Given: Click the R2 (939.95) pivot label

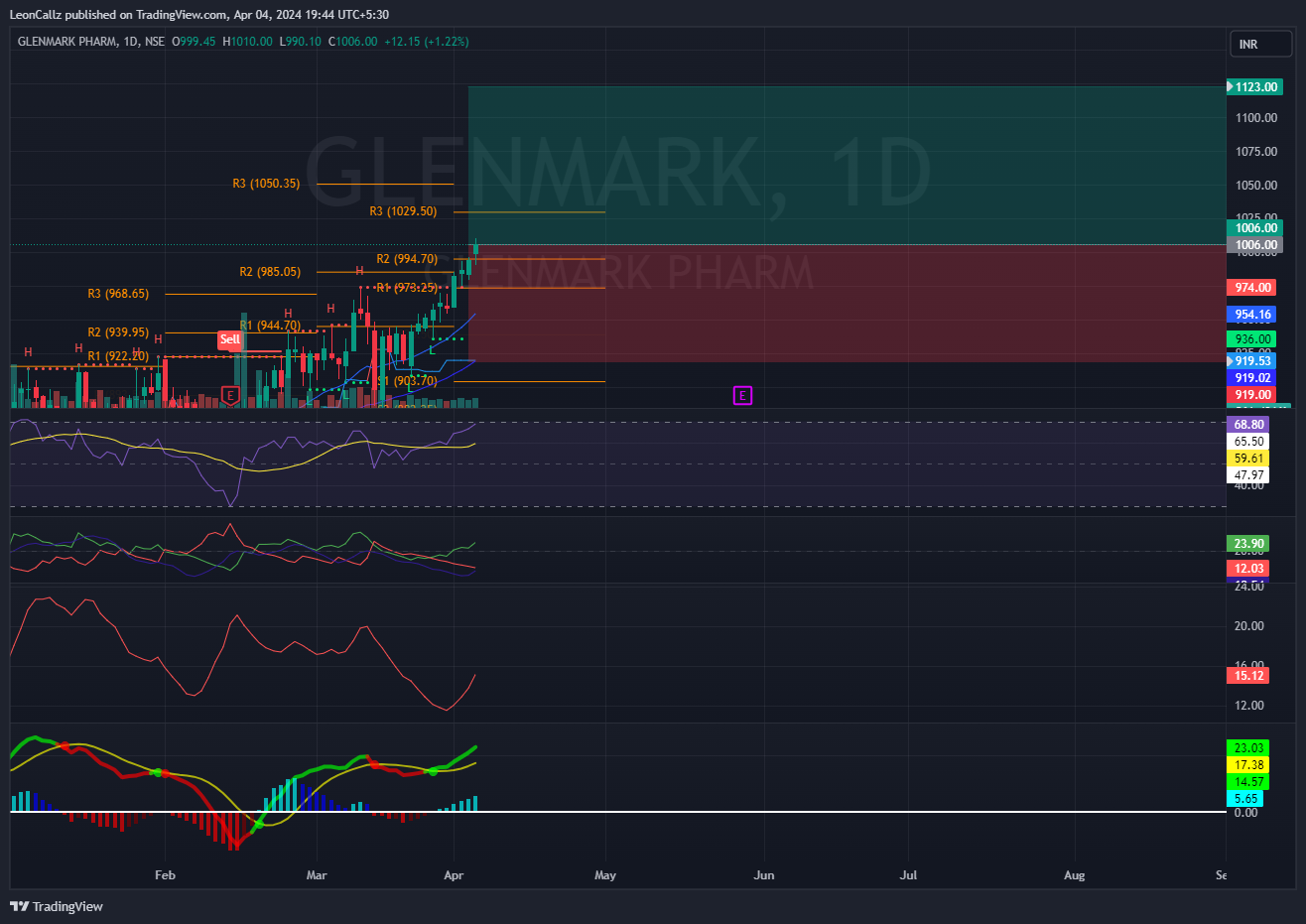Looking at the screenshot, I should tap(118, 332).
